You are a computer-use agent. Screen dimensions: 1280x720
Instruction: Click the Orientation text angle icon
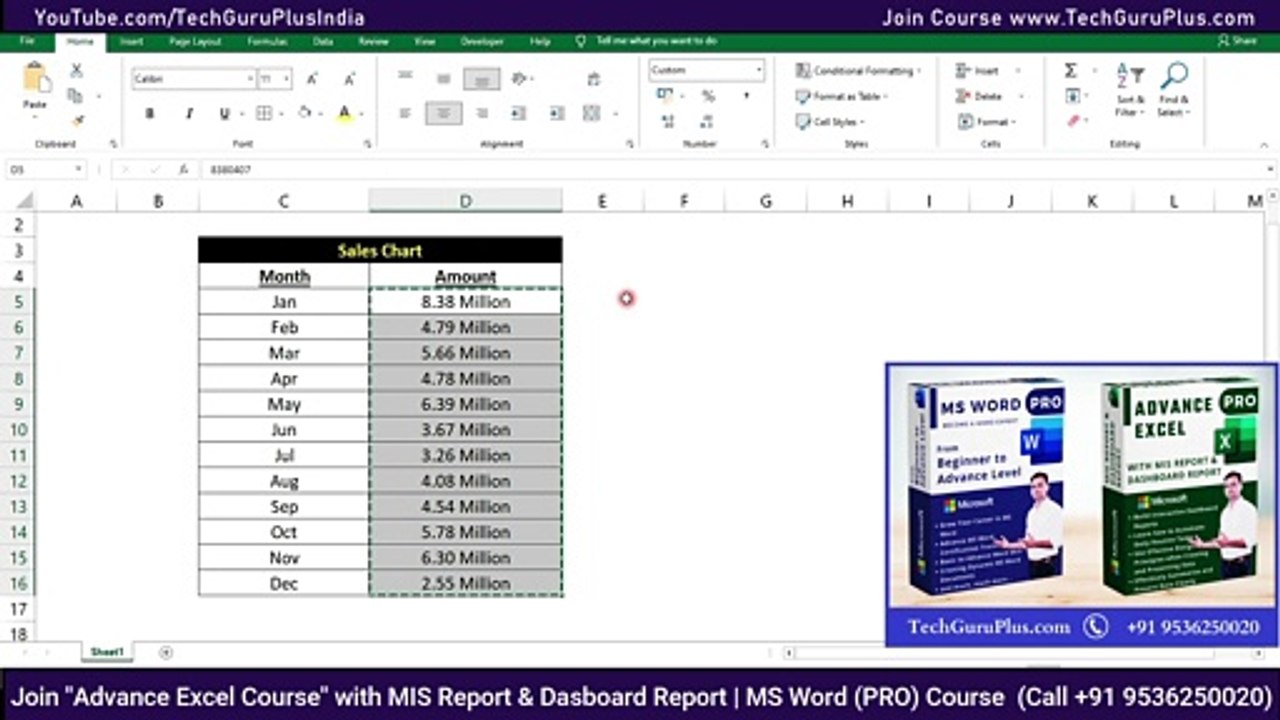pyautogui.click(x=519, y=78)
